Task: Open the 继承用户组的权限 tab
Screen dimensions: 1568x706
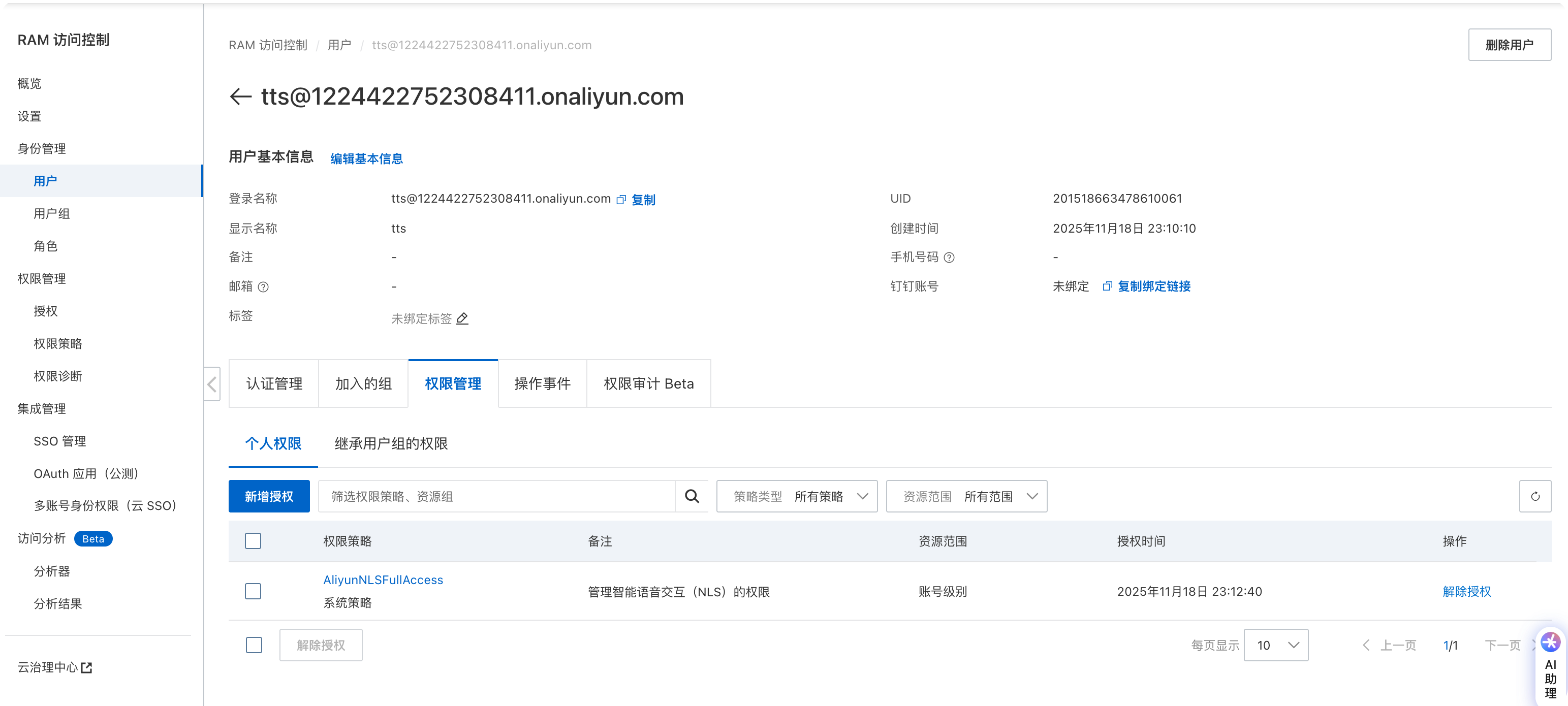Action: (x=390, y=444)
